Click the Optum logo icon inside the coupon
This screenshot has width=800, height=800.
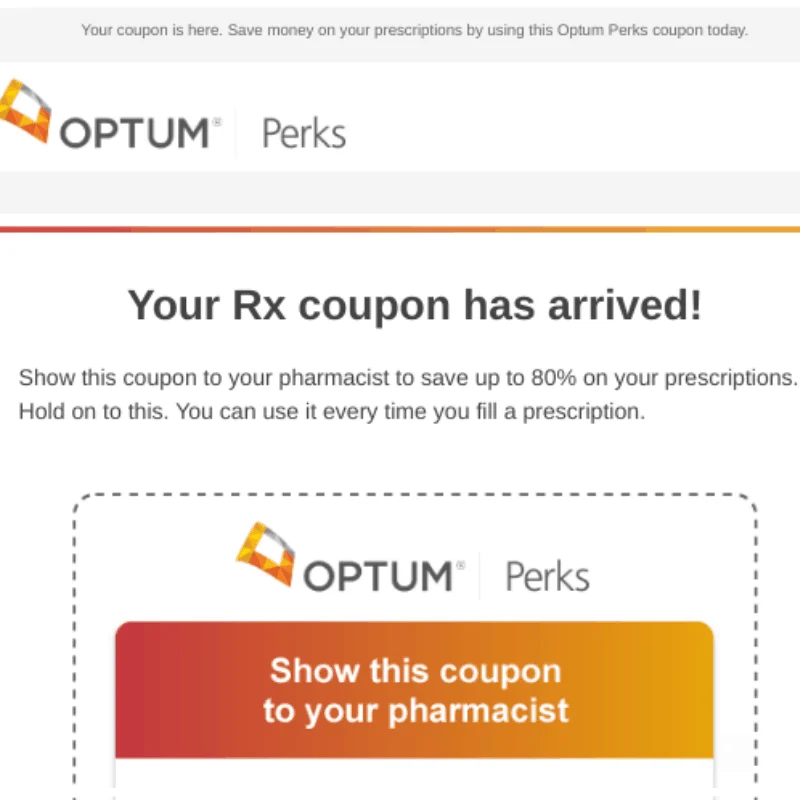(x=266, y=552)
